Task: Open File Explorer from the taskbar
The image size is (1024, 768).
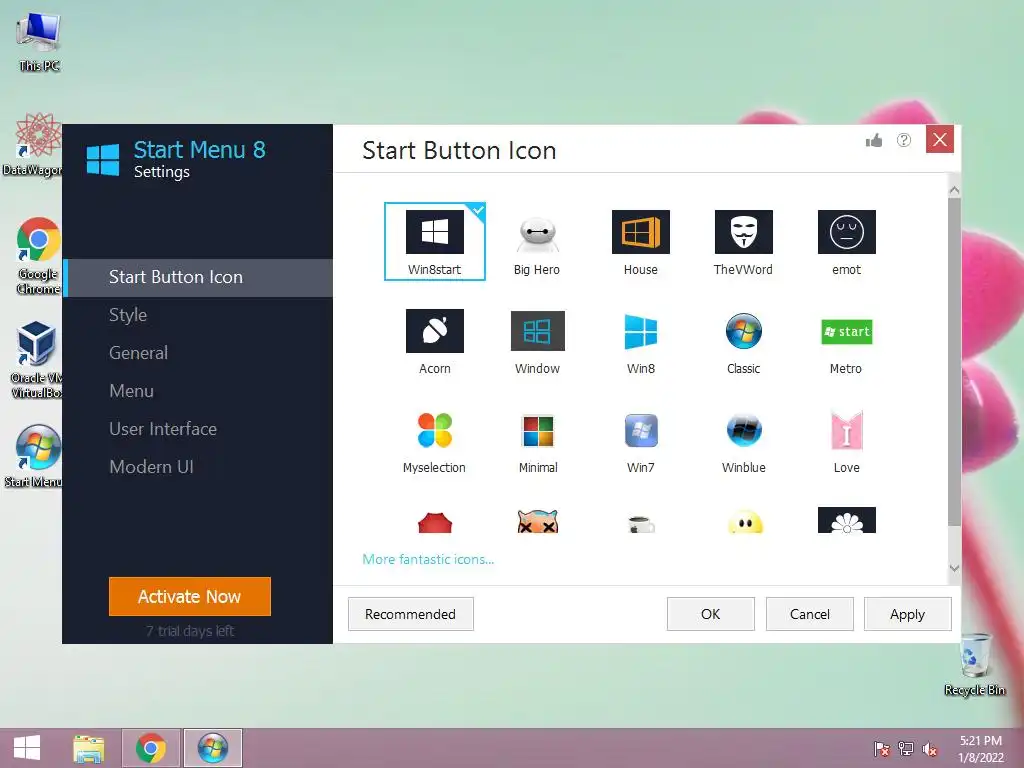Action: click(x=89, y=748)
